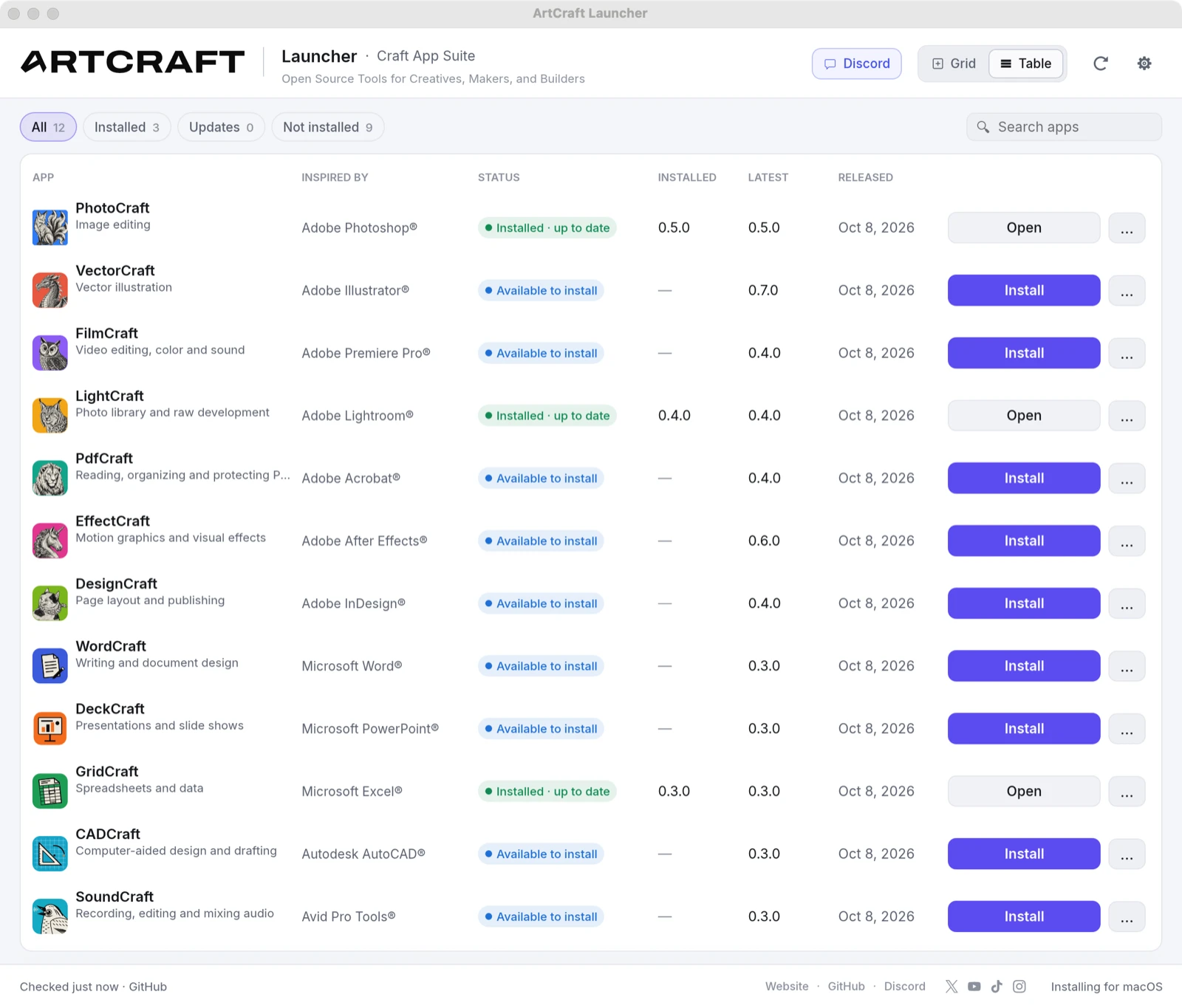Click the WordCraft document icon

pyautogui.click(x=50, y=665)
